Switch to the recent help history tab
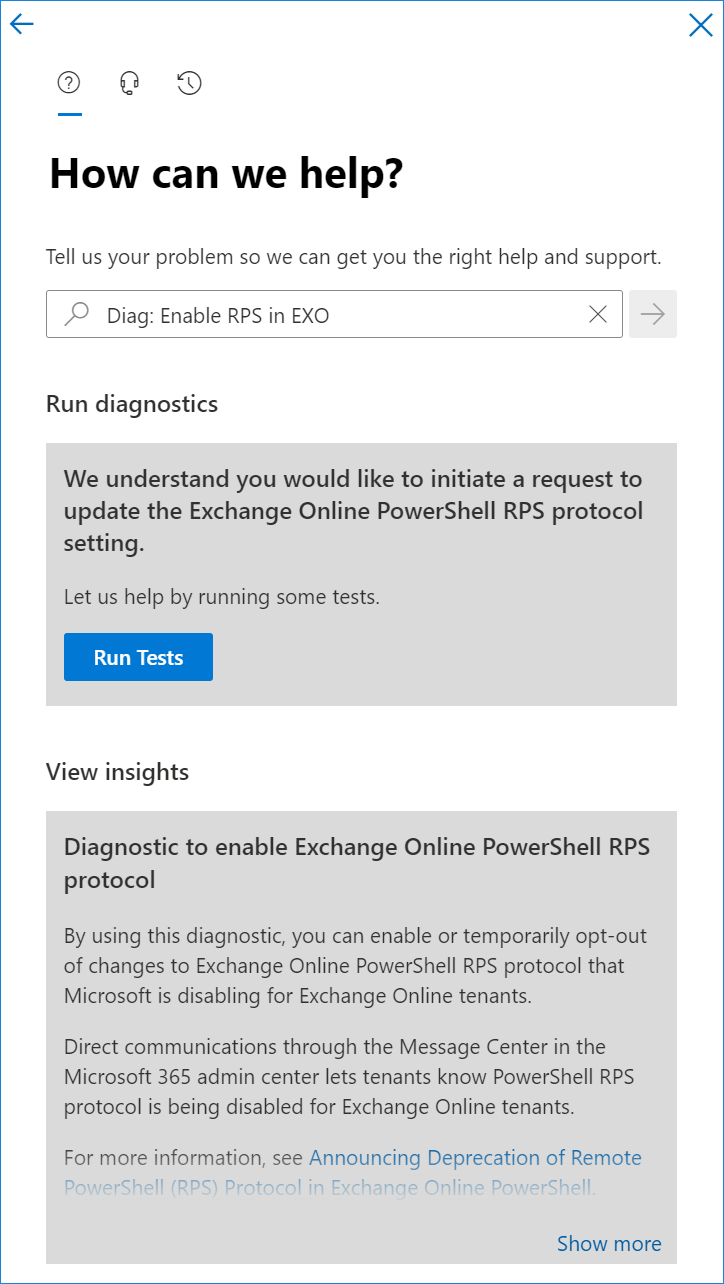The width and height of the screenshot is (724, 1284). pos(188,83)
